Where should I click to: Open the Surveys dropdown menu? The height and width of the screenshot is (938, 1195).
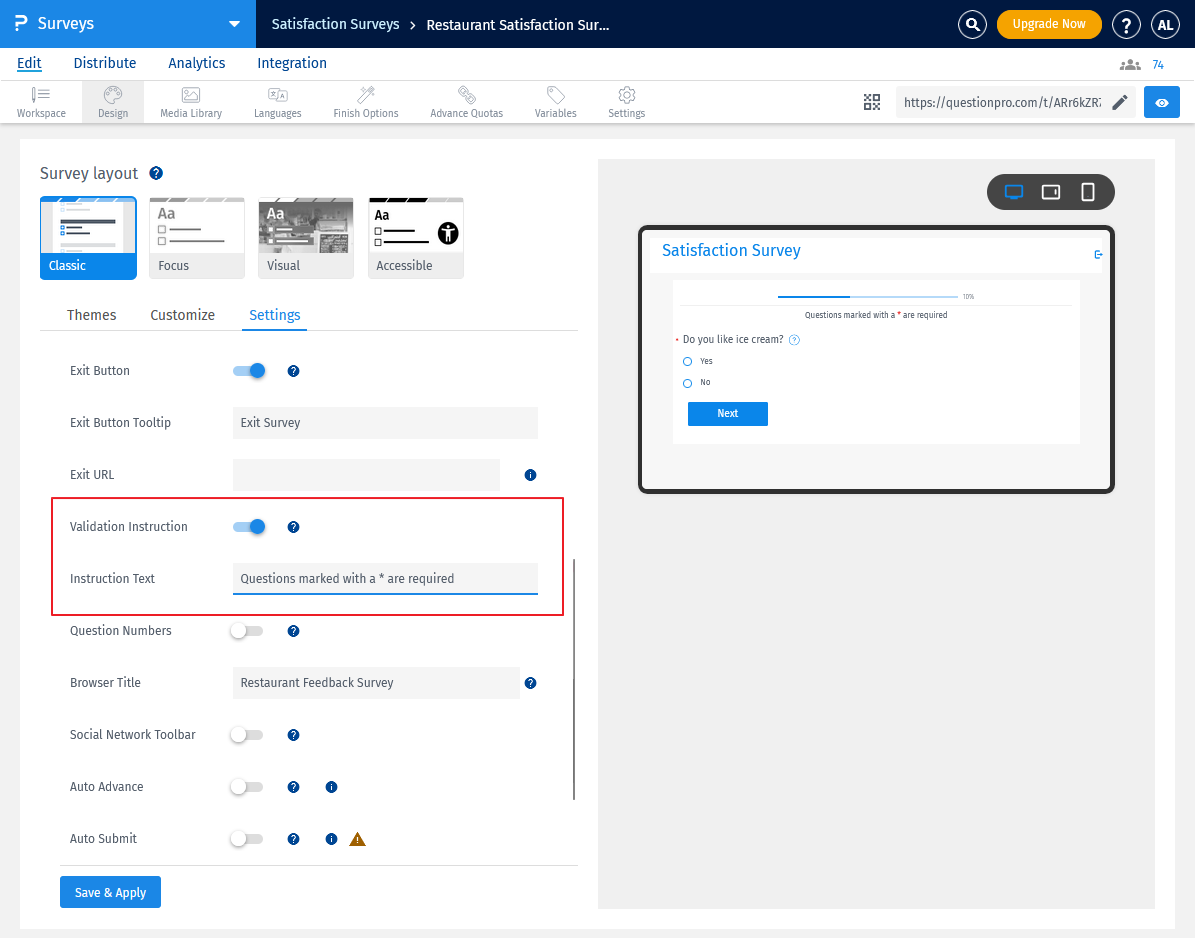(234, 23)
